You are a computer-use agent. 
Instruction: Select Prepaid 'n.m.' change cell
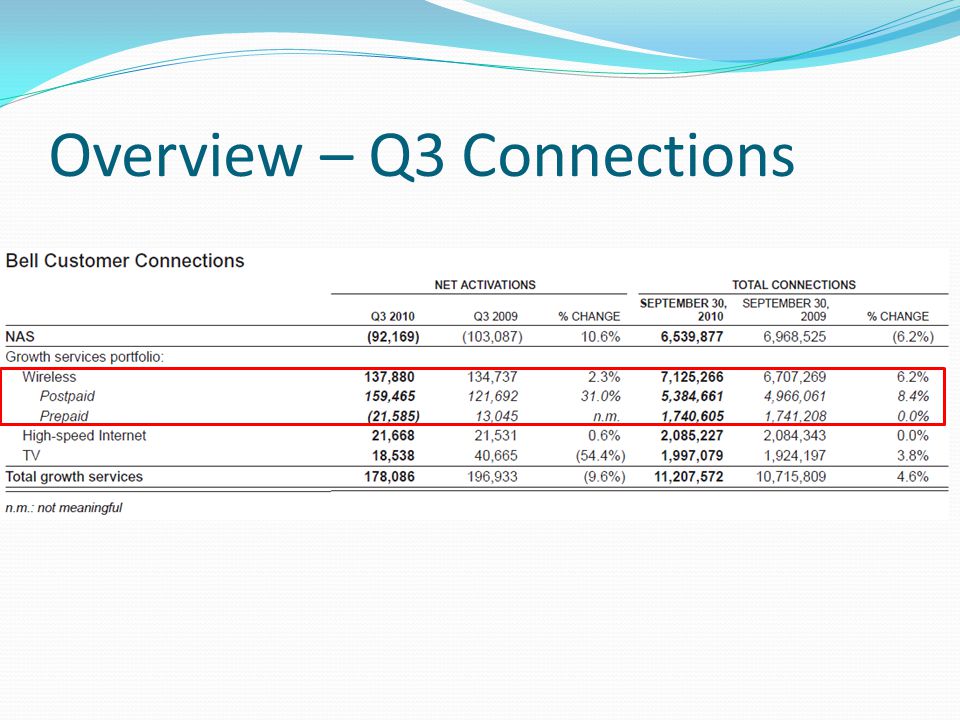[x=606, y=417]
